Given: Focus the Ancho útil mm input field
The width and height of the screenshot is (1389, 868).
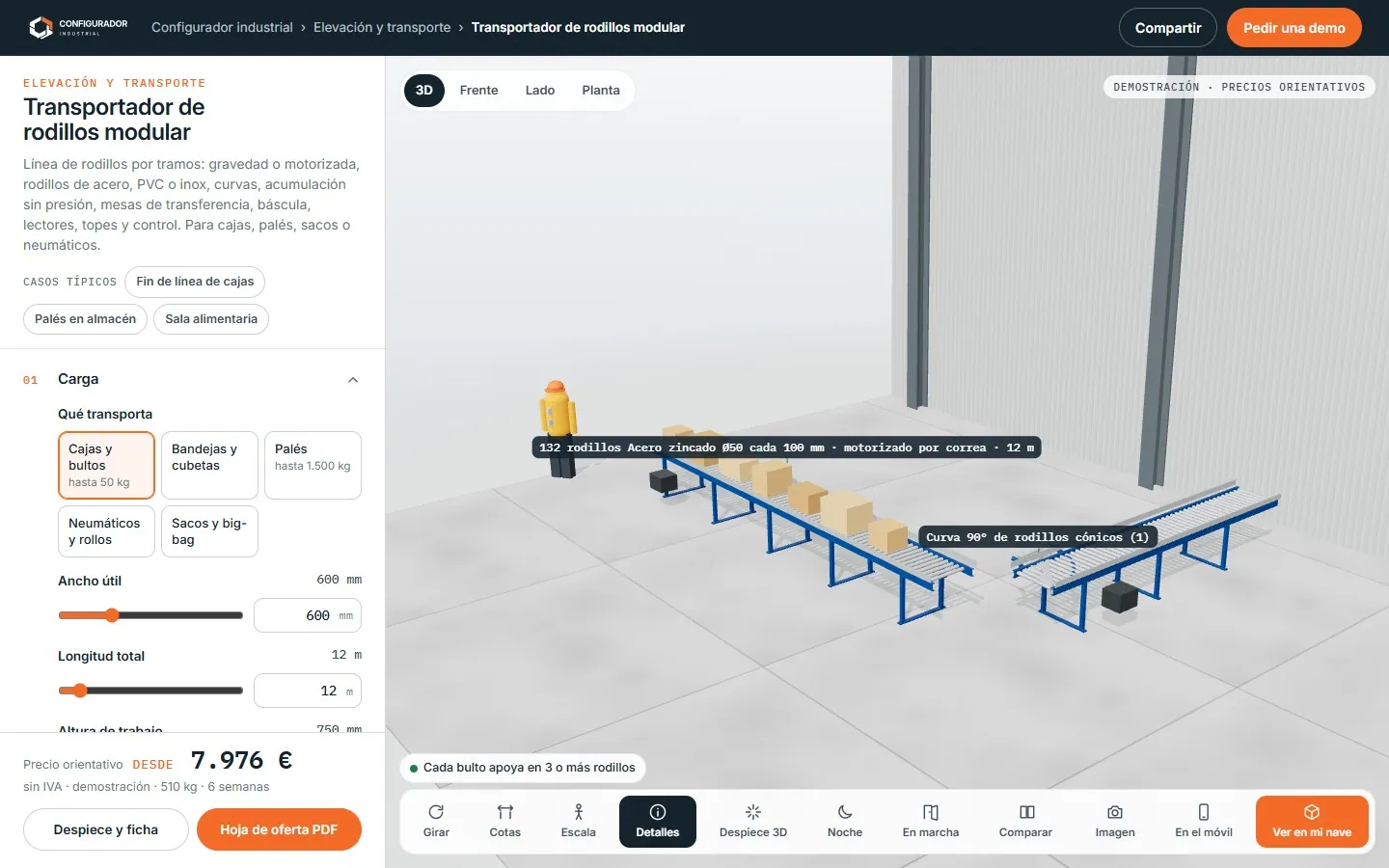Looking at the screenshot, I should [308, 615].
